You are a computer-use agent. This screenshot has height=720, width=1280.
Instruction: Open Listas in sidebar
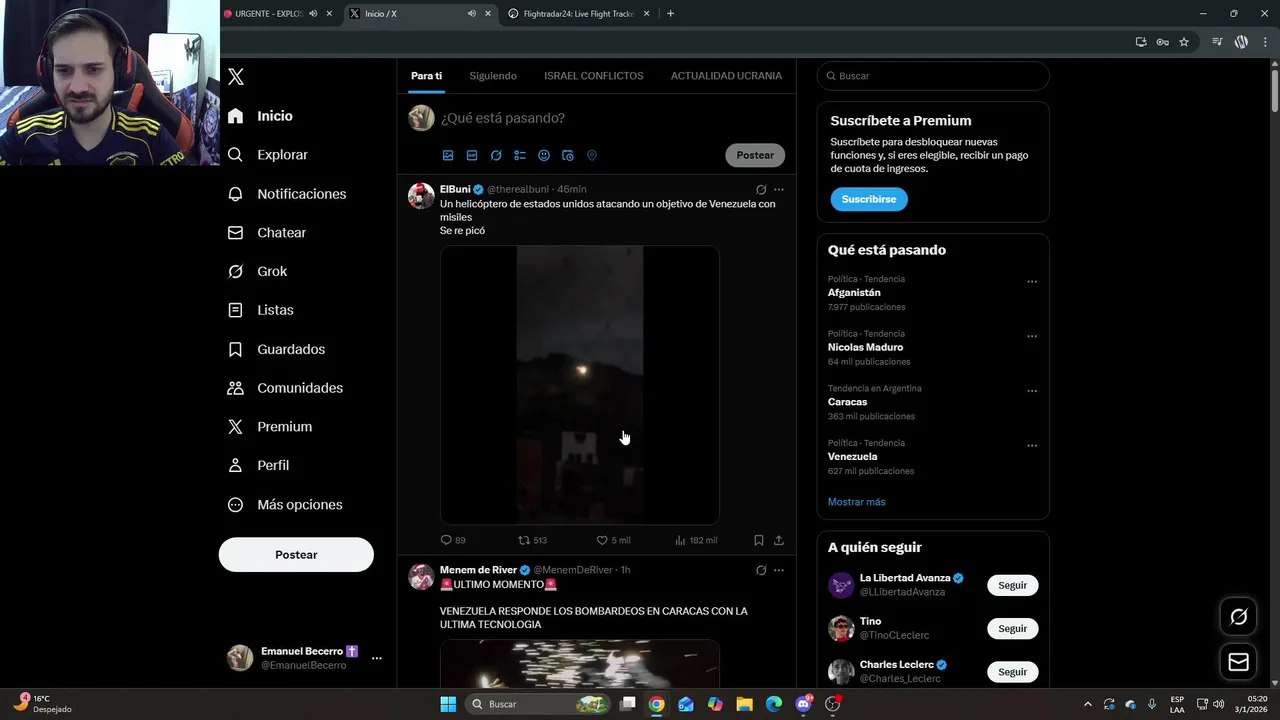260,310
